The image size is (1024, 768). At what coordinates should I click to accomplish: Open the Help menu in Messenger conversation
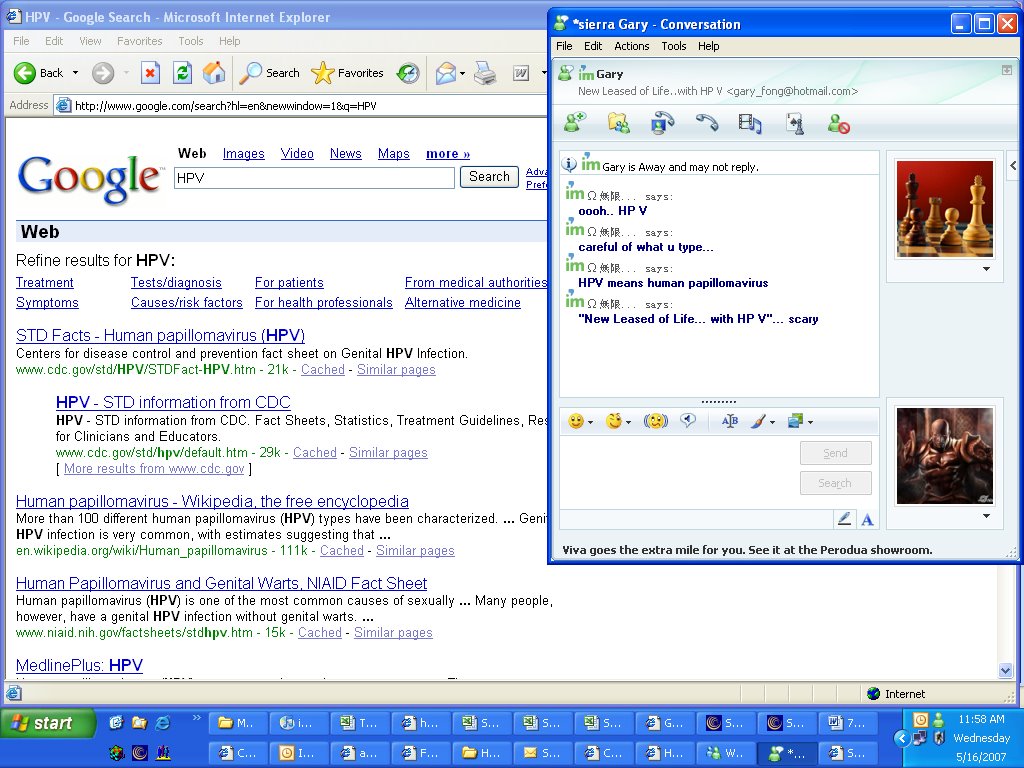(x=709, y=46)
